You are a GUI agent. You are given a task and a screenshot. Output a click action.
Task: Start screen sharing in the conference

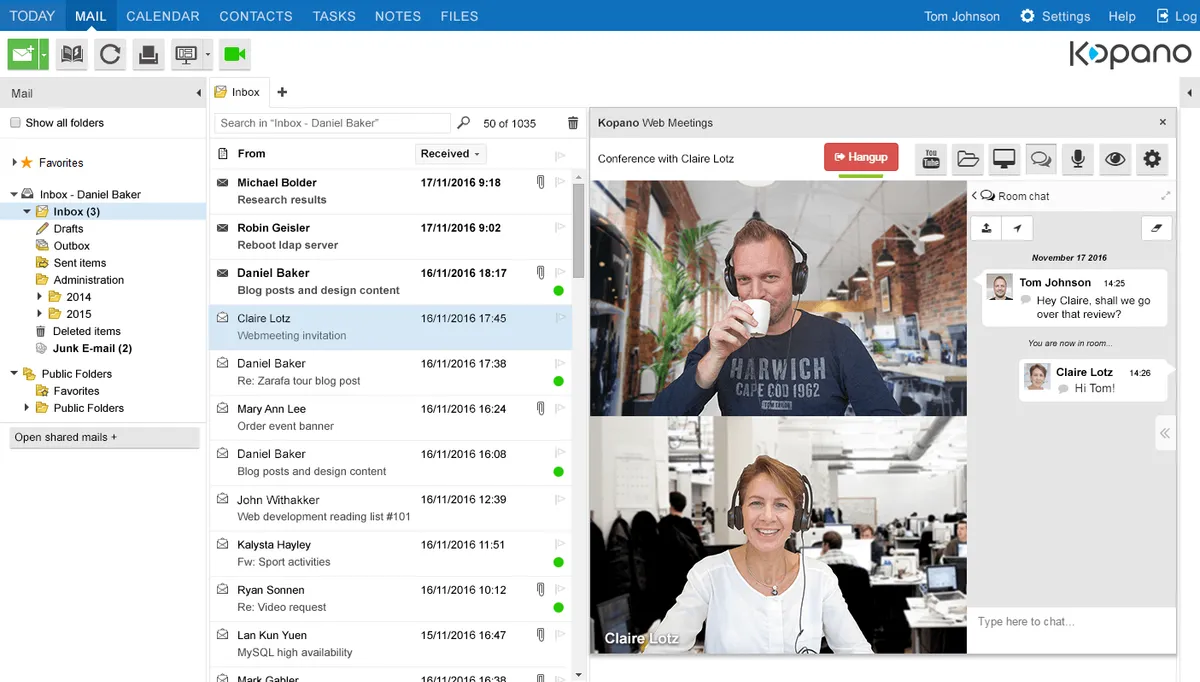1004,158
